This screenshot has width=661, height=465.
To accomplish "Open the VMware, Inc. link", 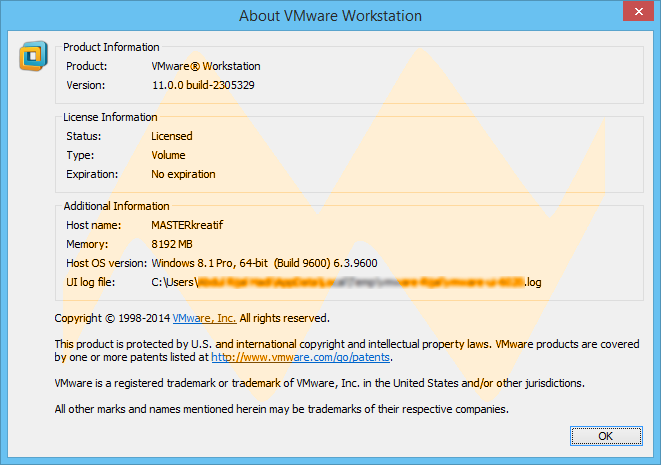I will click(x=204, y=318).
